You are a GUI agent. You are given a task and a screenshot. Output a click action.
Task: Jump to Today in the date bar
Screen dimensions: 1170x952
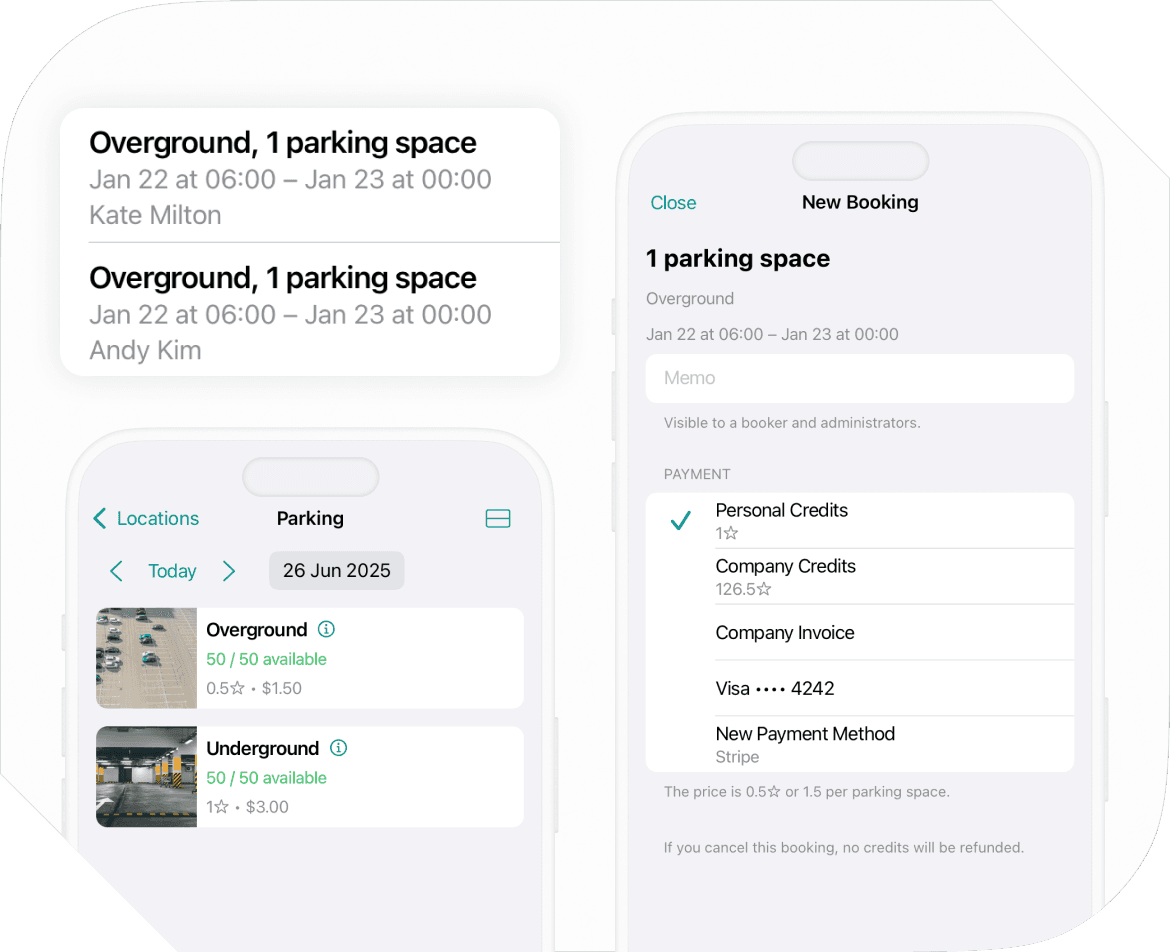172,571
